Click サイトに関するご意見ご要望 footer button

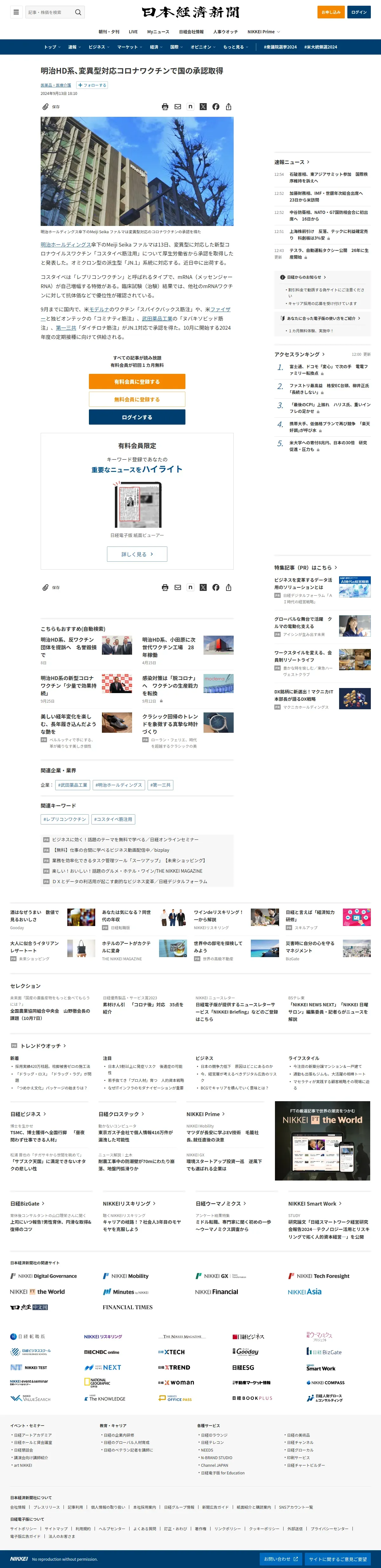coord(337,1559)
